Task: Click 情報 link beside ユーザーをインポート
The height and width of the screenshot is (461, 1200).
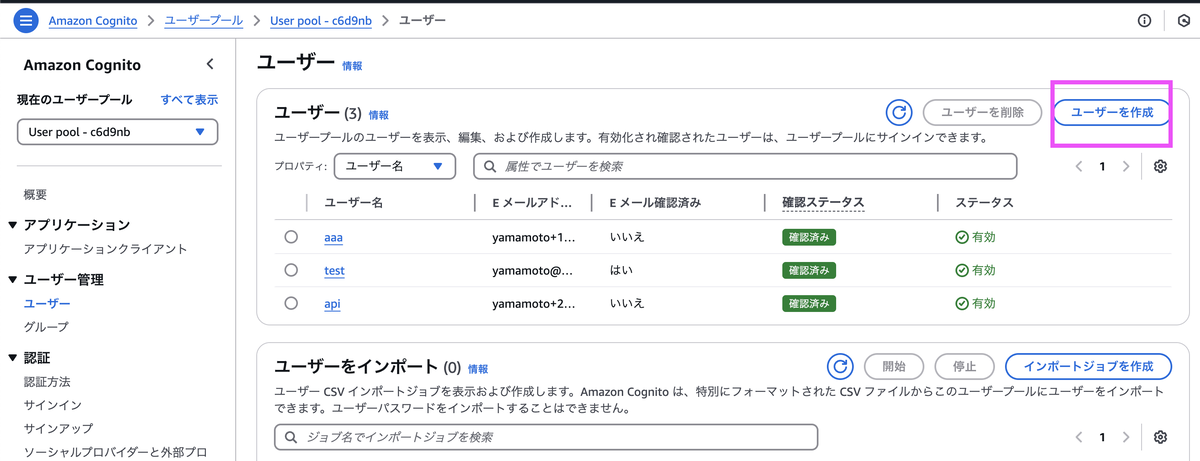Action: pyautogui.click(x=478, y=369)
